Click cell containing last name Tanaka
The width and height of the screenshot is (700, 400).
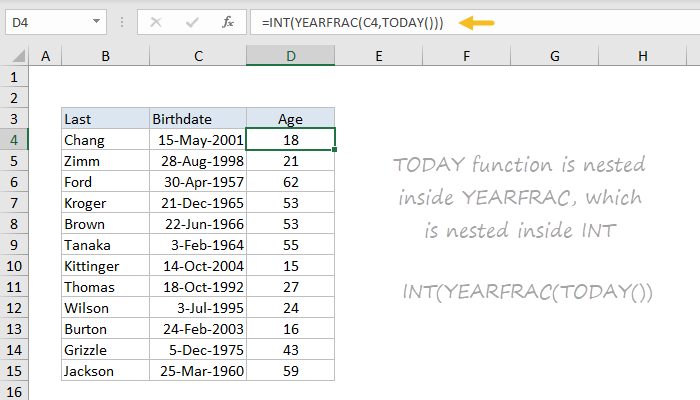point(105,245)
